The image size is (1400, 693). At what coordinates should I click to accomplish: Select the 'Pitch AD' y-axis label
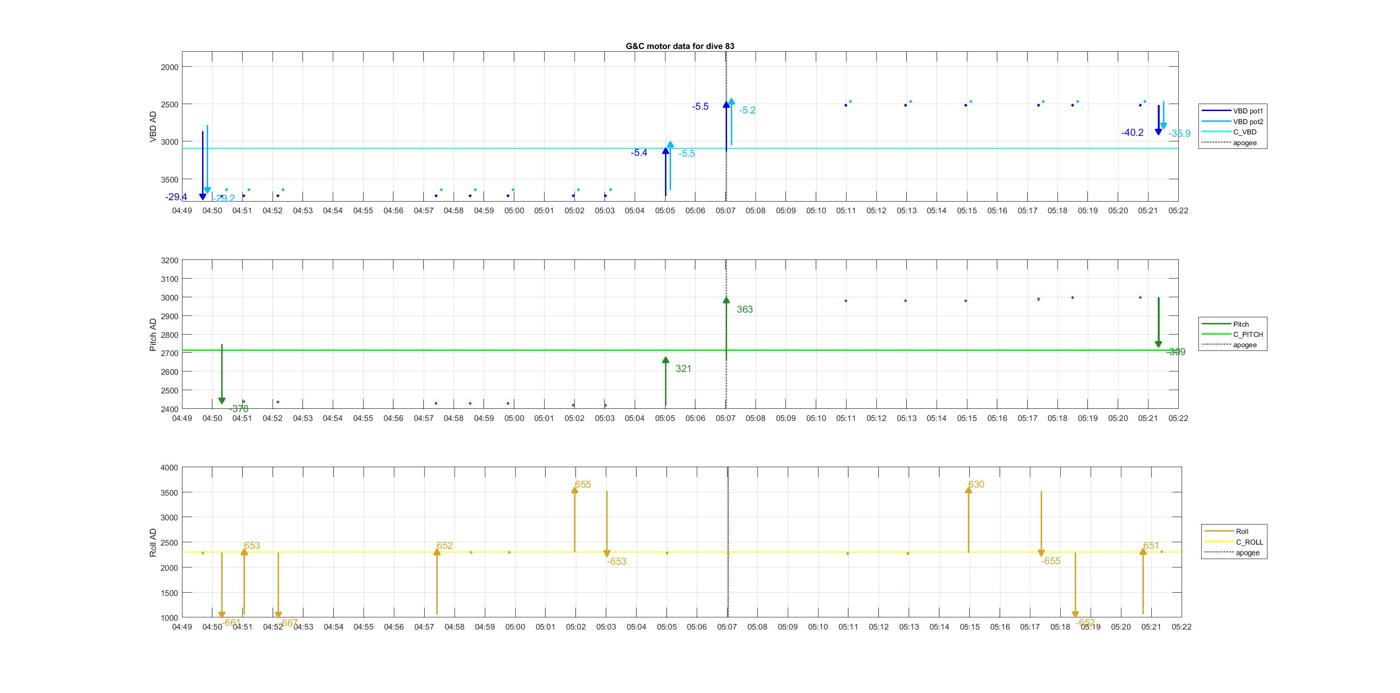pos(154,334)
